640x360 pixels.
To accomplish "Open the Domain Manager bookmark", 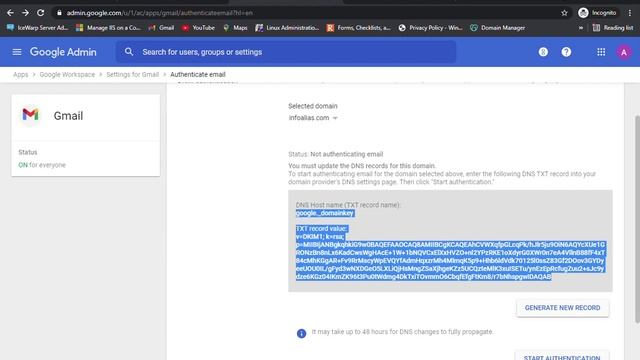I will (498, 28).
